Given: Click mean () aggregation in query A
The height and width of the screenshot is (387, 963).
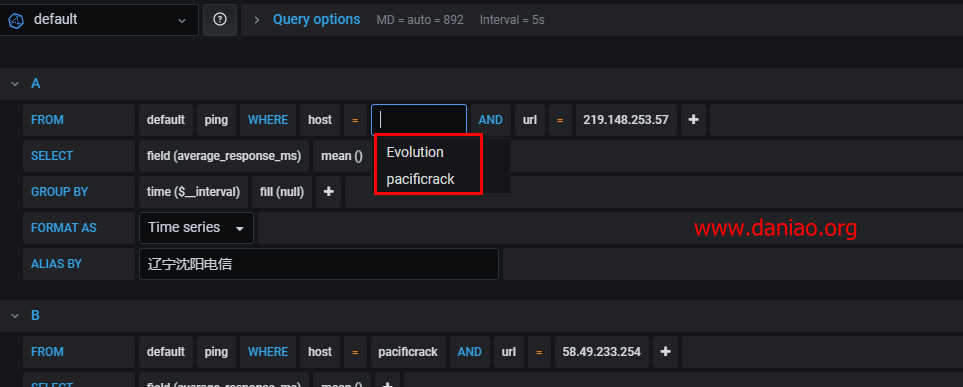Looking at the screenshot, I should (x=341, y=156).
